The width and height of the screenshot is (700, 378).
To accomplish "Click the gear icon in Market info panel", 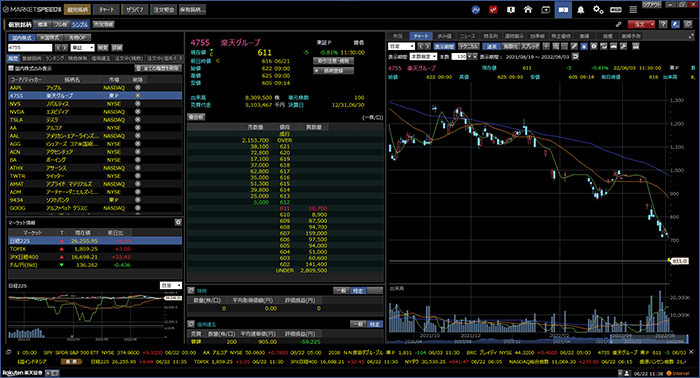I will [178, 222].
